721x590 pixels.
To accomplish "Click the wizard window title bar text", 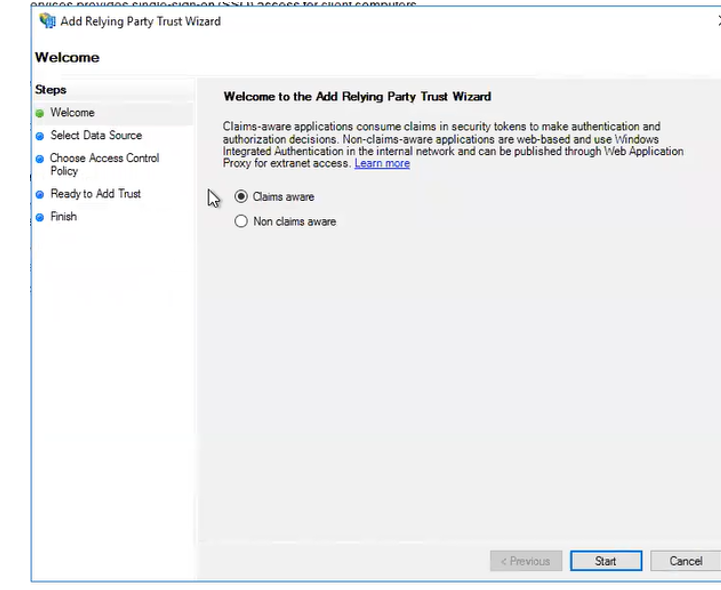I will [x=141, y=21].
